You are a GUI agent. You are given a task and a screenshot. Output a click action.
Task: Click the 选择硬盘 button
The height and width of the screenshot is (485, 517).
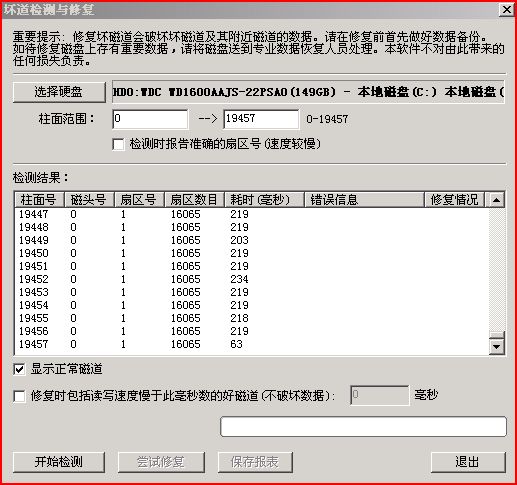click(x=59, y=92)
